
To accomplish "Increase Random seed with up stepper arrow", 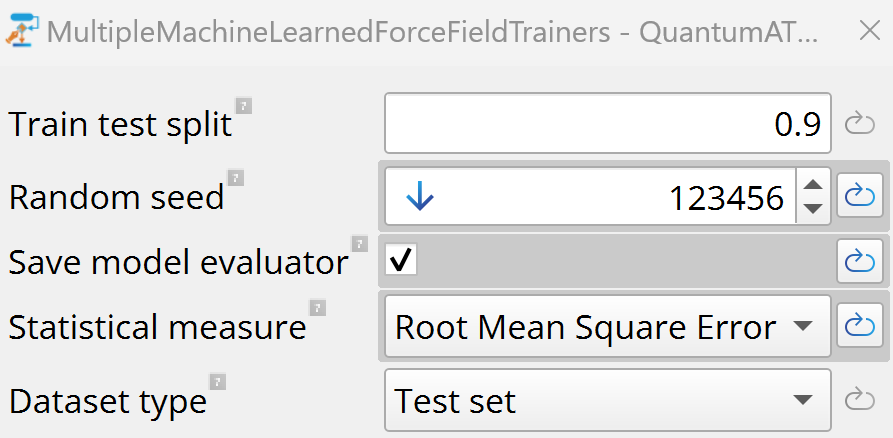I will 813,186.
